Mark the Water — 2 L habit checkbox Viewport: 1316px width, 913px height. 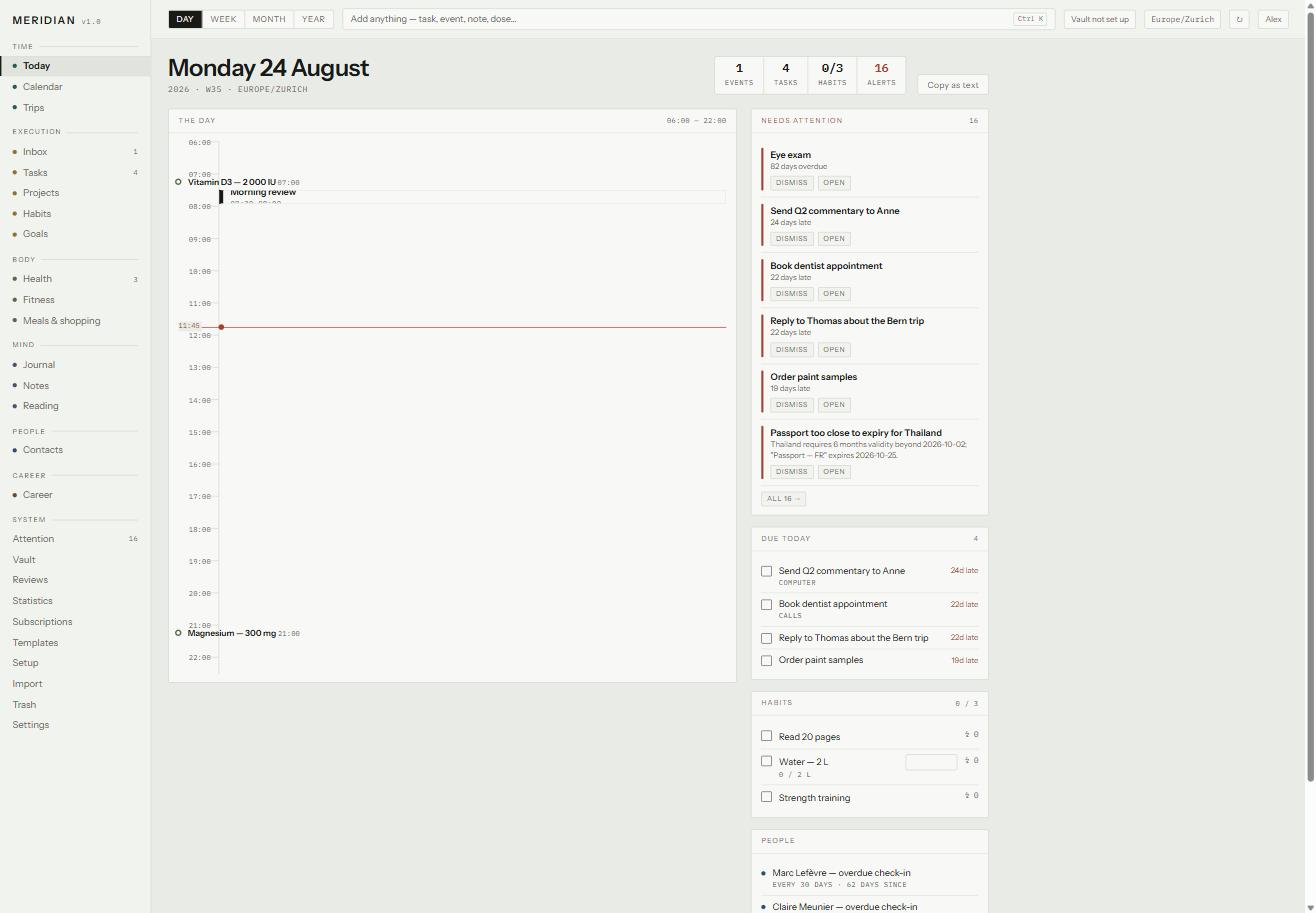click(x=767, y=761)
